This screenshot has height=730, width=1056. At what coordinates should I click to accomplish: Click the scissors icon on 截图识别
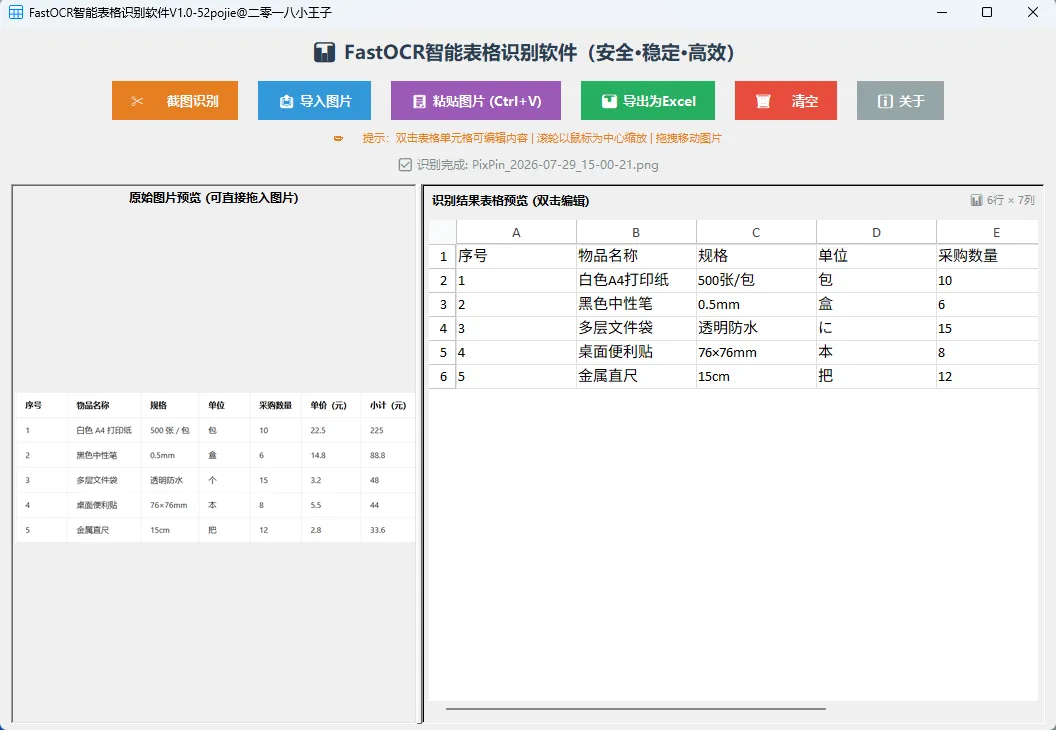pyautogui.click(x=137, y=101)
